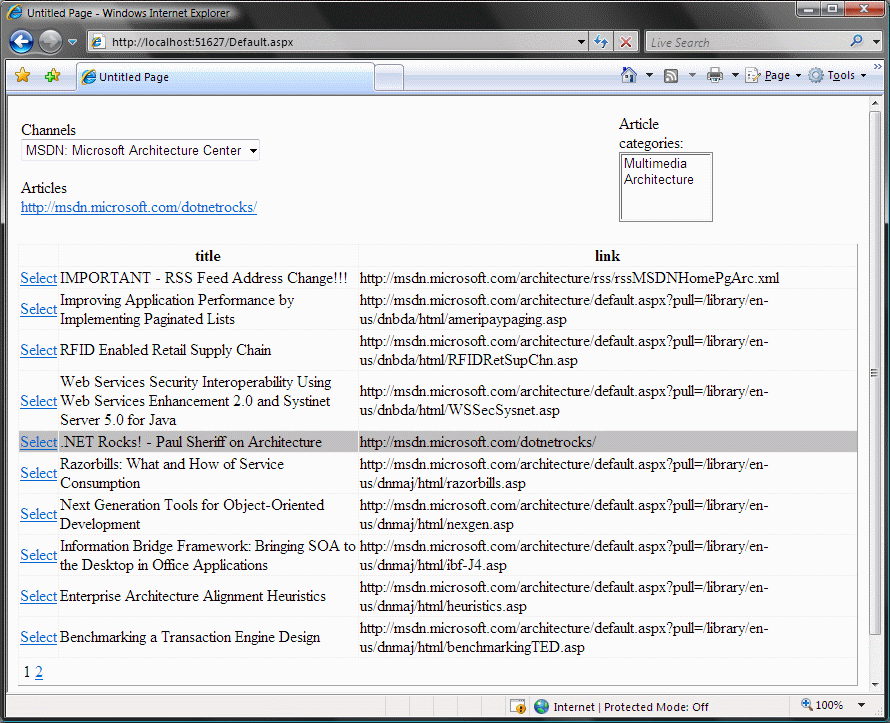This screenshot has width=890, height=723.
Task: Select the RSS Feed Address Change row
Action: point(39,278)
